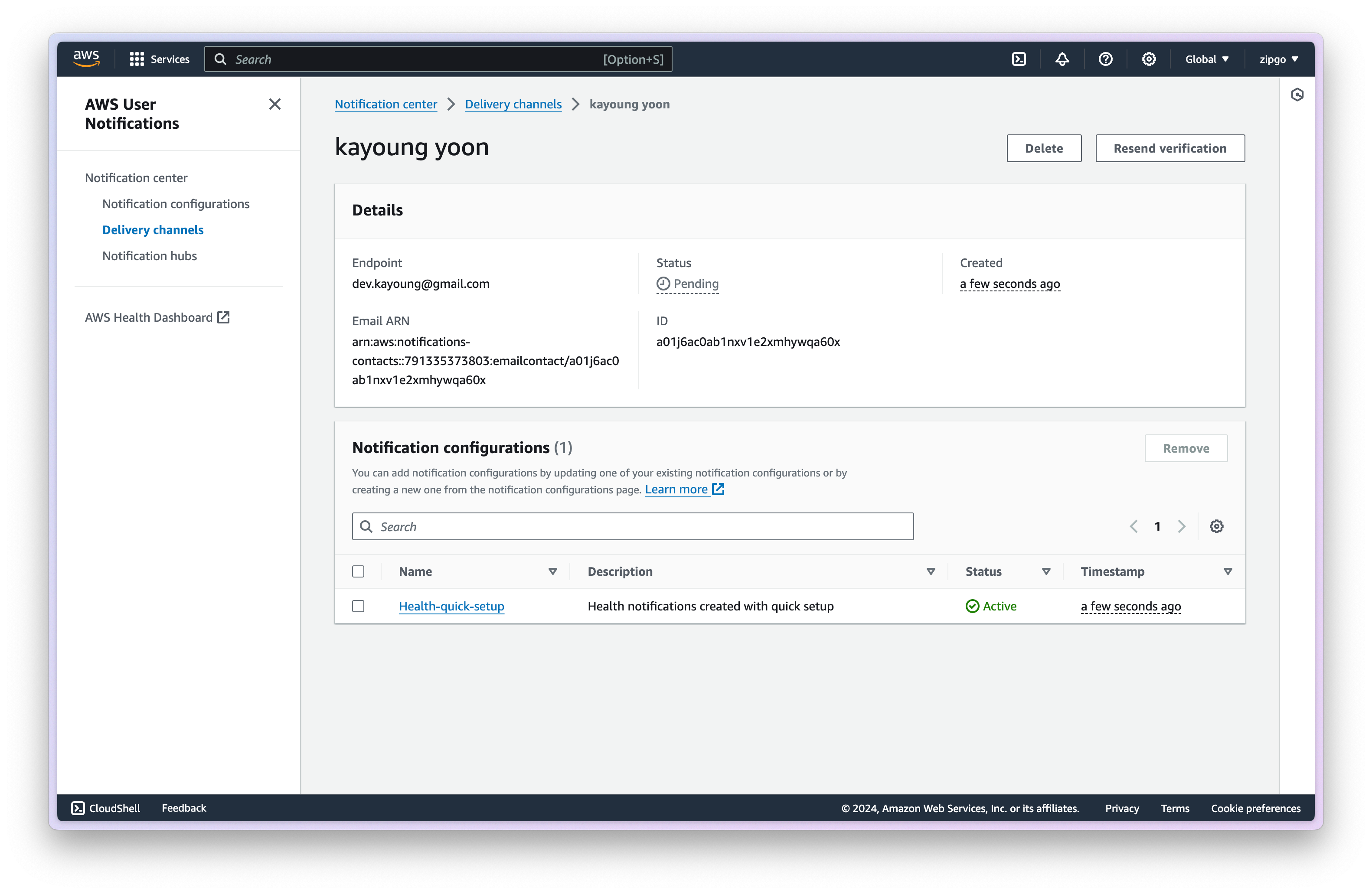Open the settings gear in top bar
This screenshot has width=1372, height=894.
tap(1148, 59)
